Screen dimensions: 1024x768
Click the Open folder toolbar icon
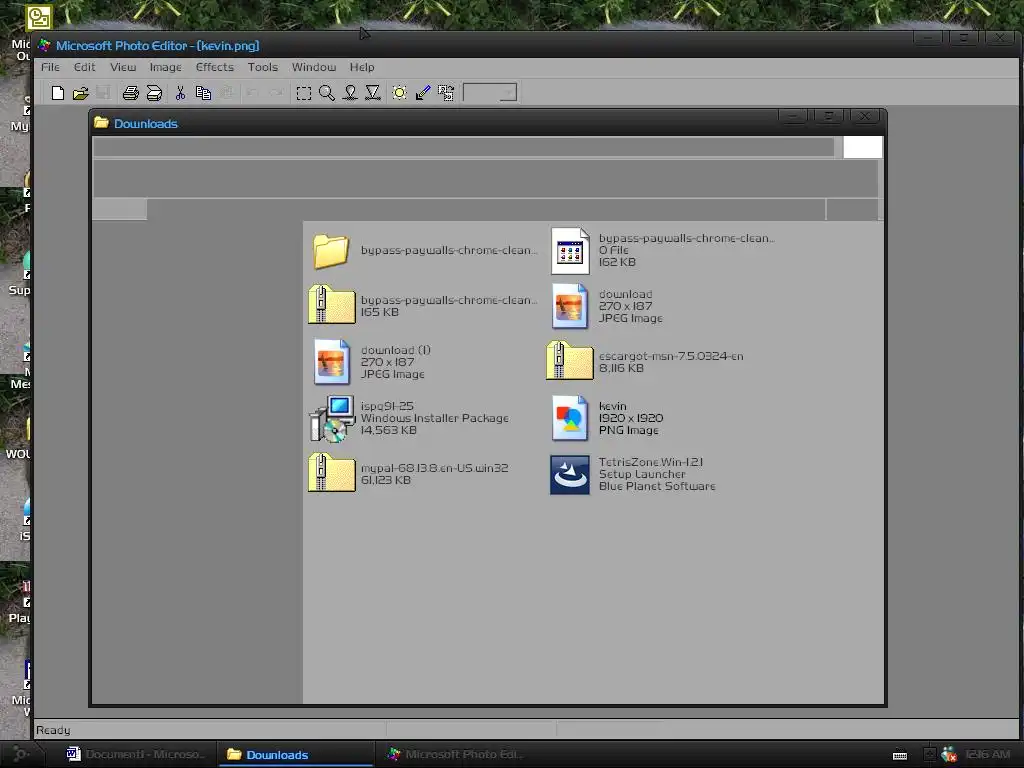[x=80, y=93]
